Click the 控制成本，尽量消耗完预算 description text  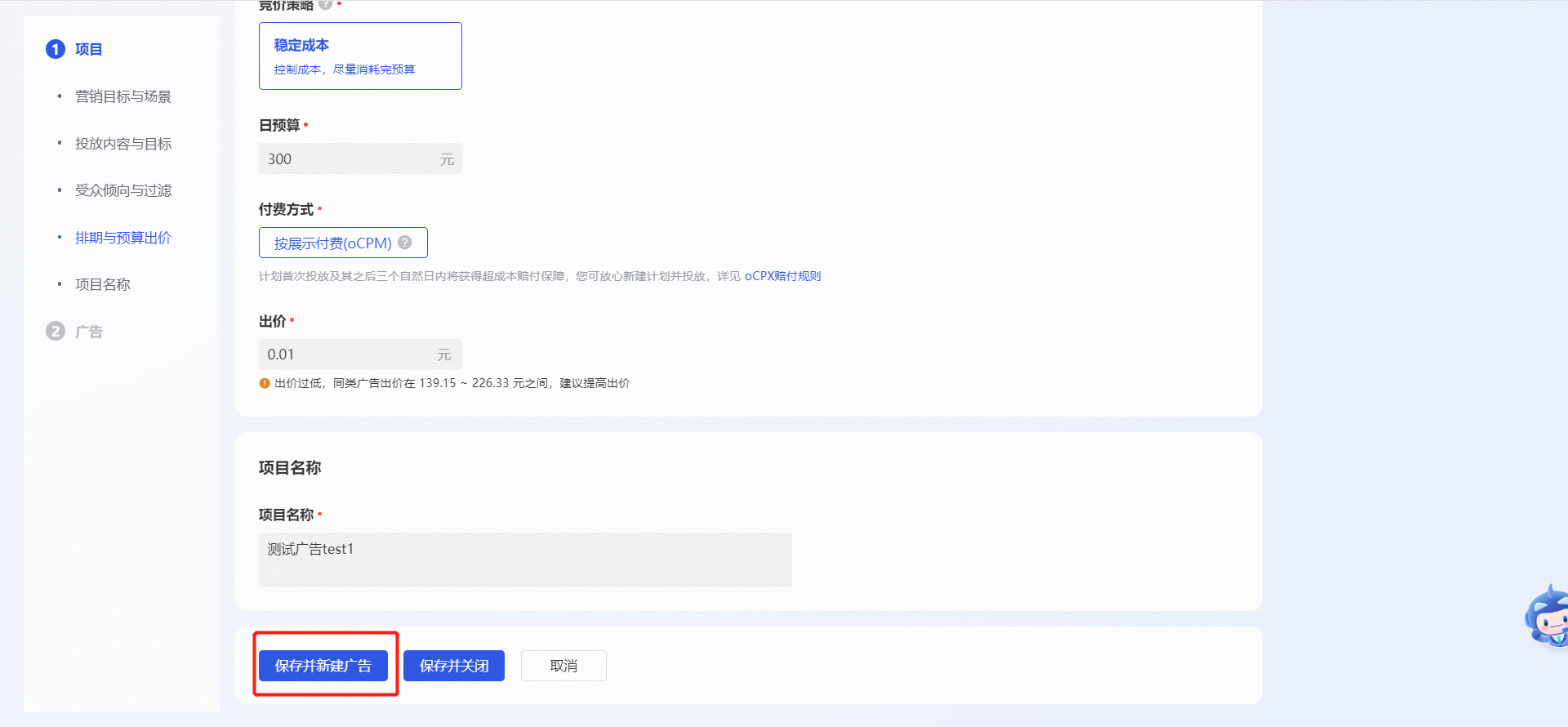(345, 69)
